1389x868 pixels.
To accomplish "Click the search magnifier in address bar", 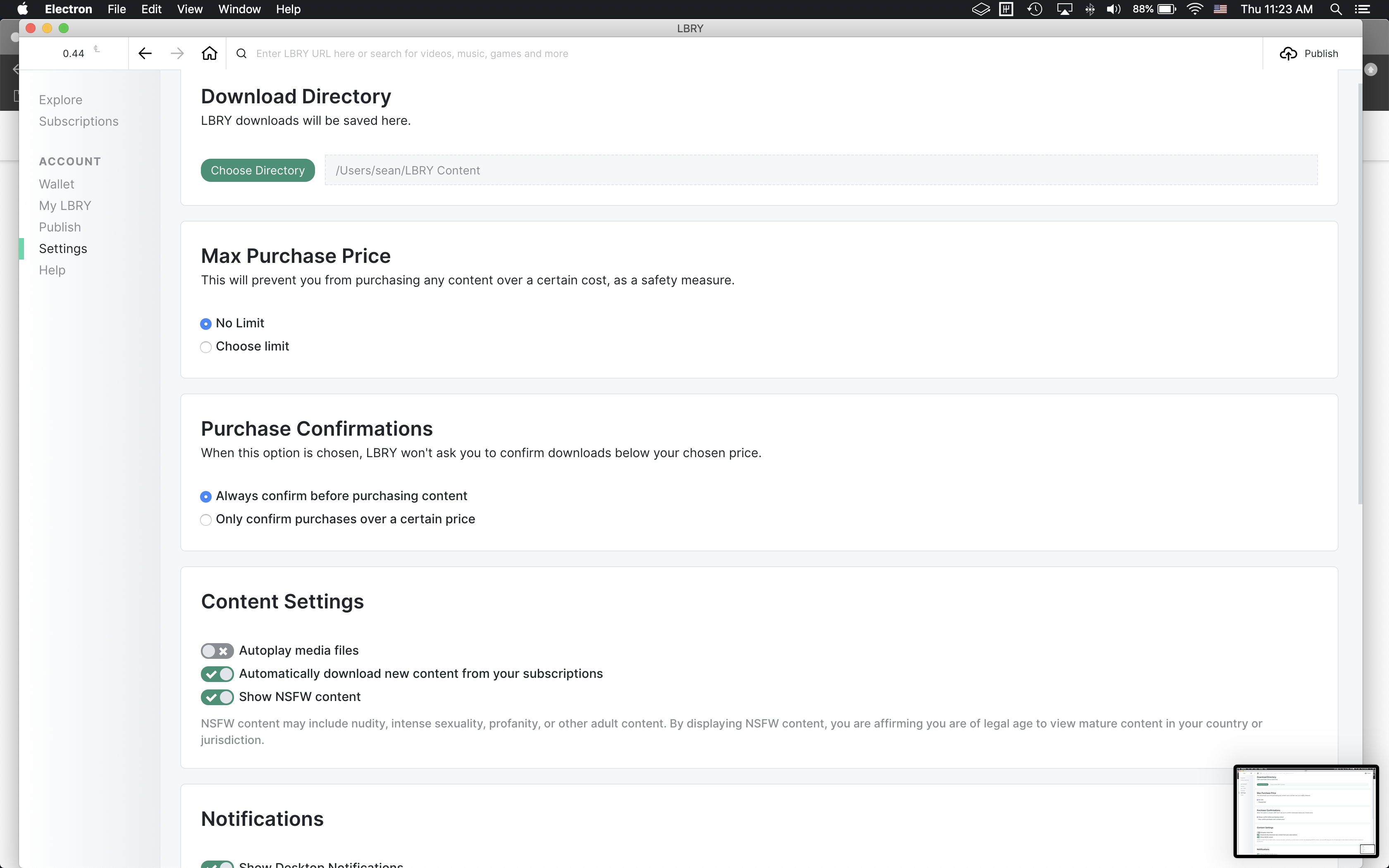I will [242, 53].
